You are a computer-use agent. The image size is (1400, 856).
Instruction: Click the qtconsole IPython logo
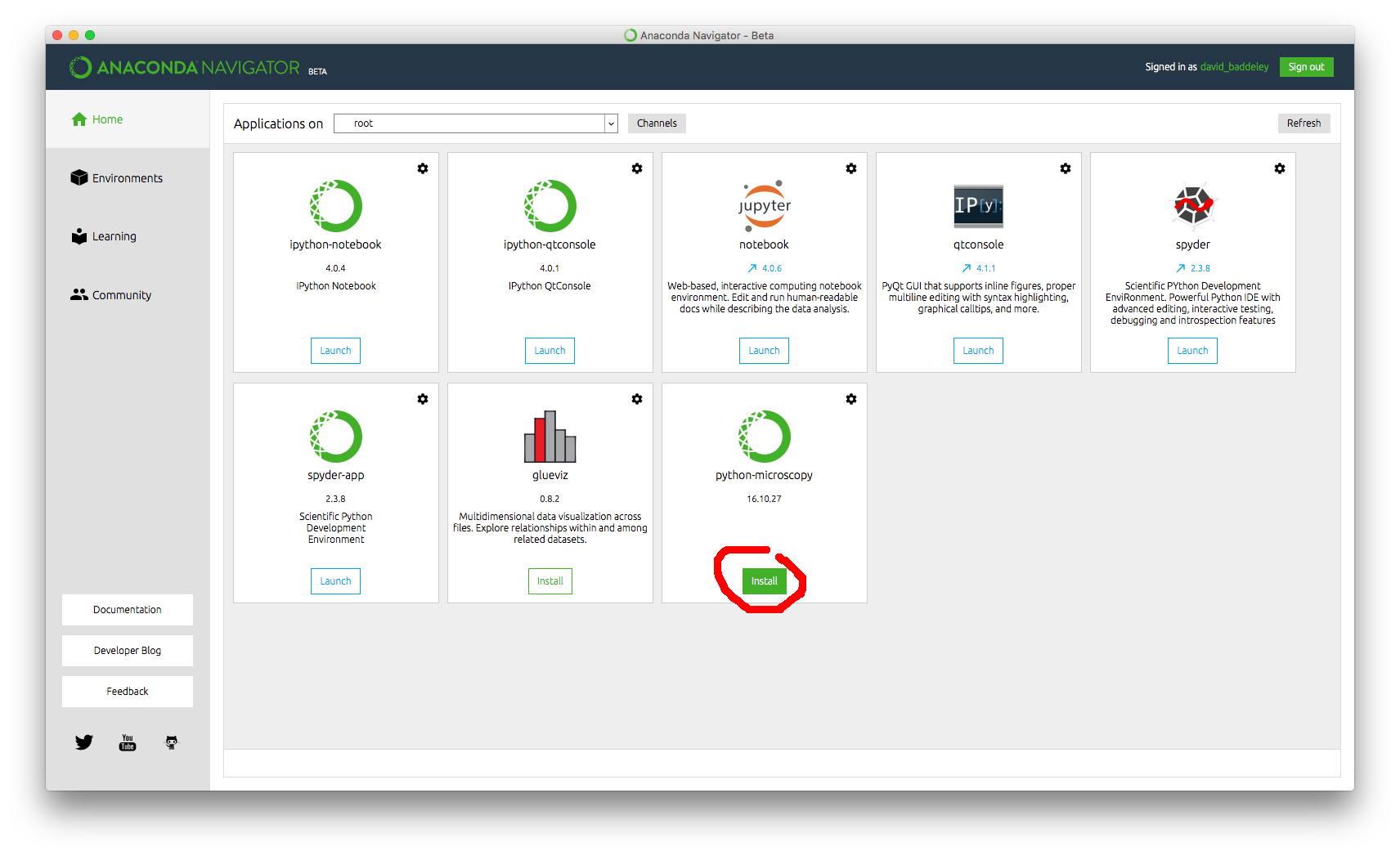978,206
